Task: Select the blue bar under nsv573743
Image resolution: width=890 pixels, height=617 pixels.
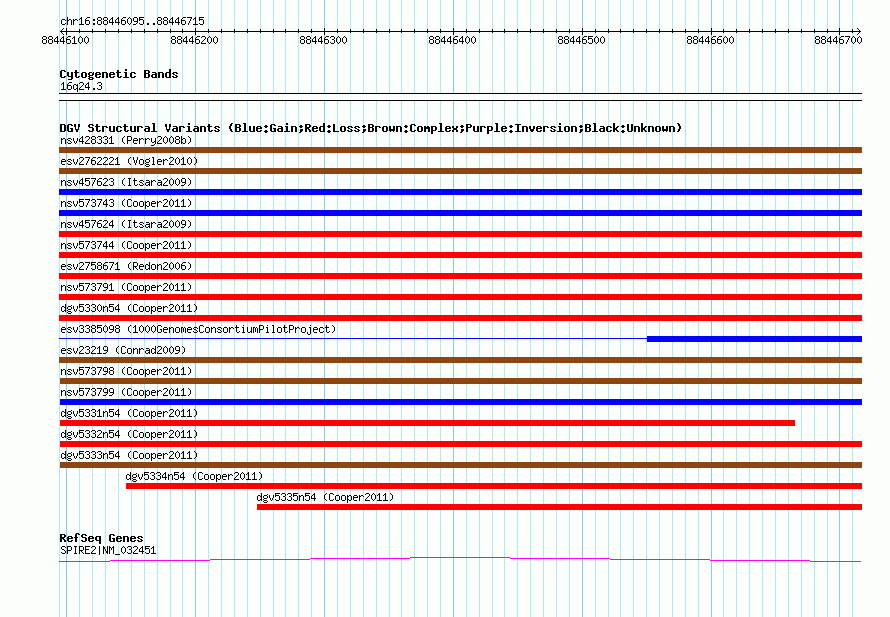Action: click(x=460, y=213)
